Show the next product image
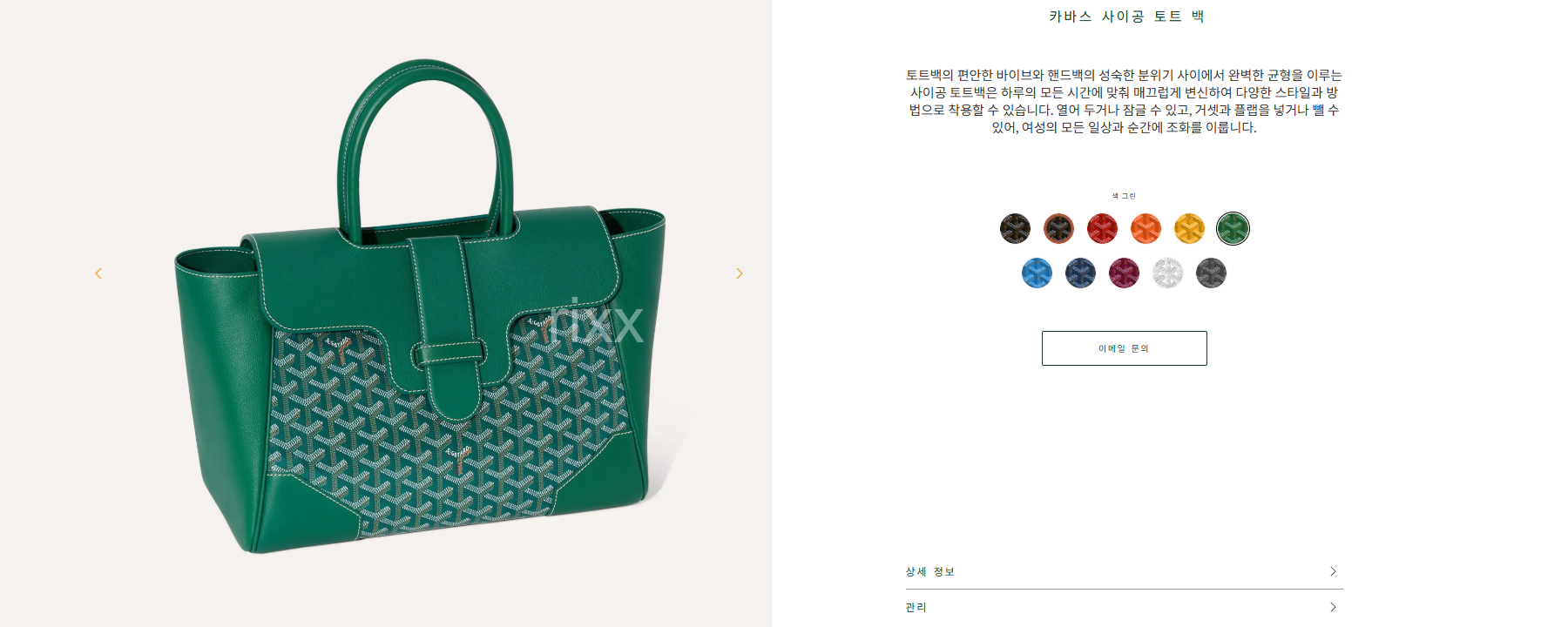The height and width of the screenshot is (627, 1568). [740, 273]
